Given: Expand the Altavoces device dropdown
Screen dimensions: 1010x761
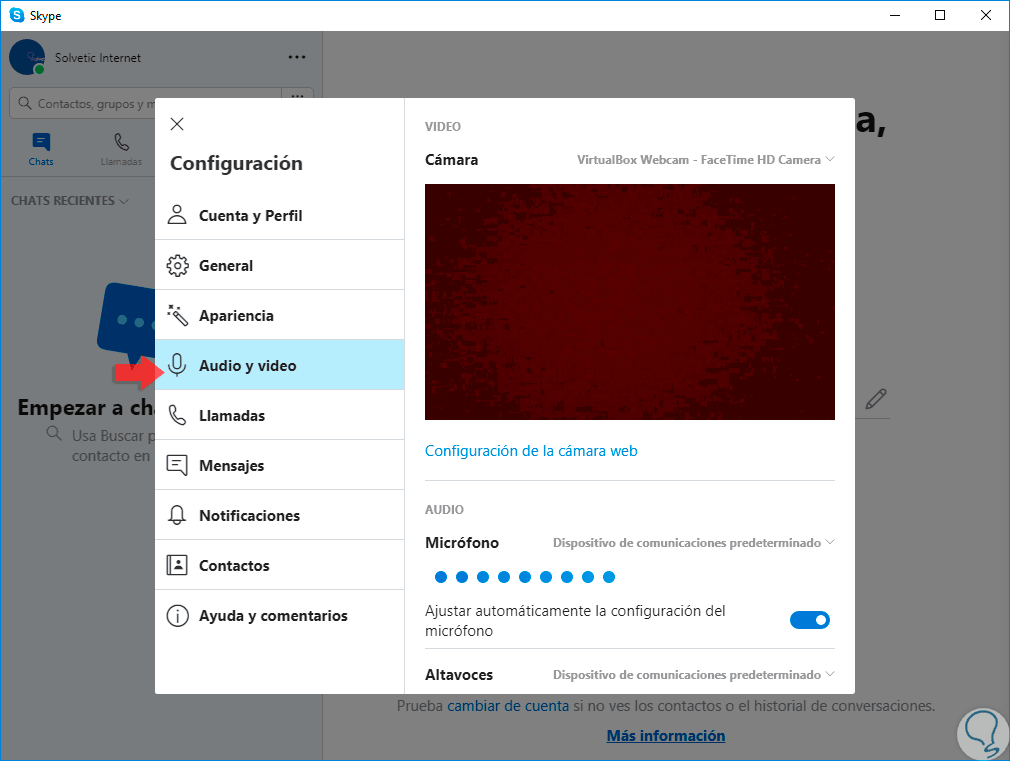Looking at the screenshot, I should pos(693,675).
